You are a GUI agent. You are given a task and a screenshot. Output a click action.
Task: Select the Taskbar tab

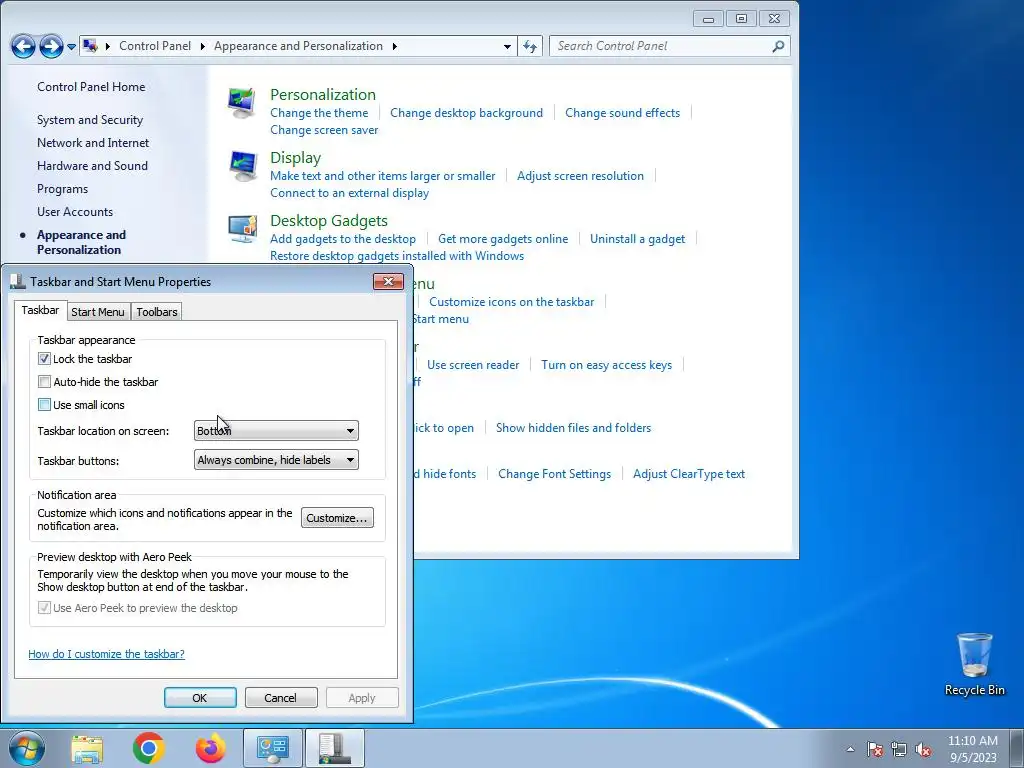(40, 310)
